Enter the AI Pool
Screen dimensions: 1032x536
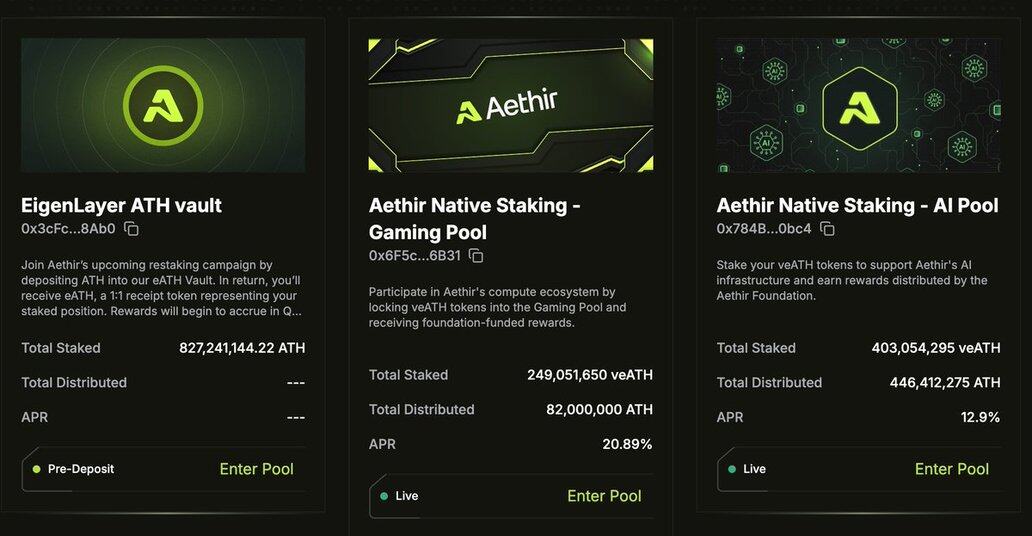point(951,469)
